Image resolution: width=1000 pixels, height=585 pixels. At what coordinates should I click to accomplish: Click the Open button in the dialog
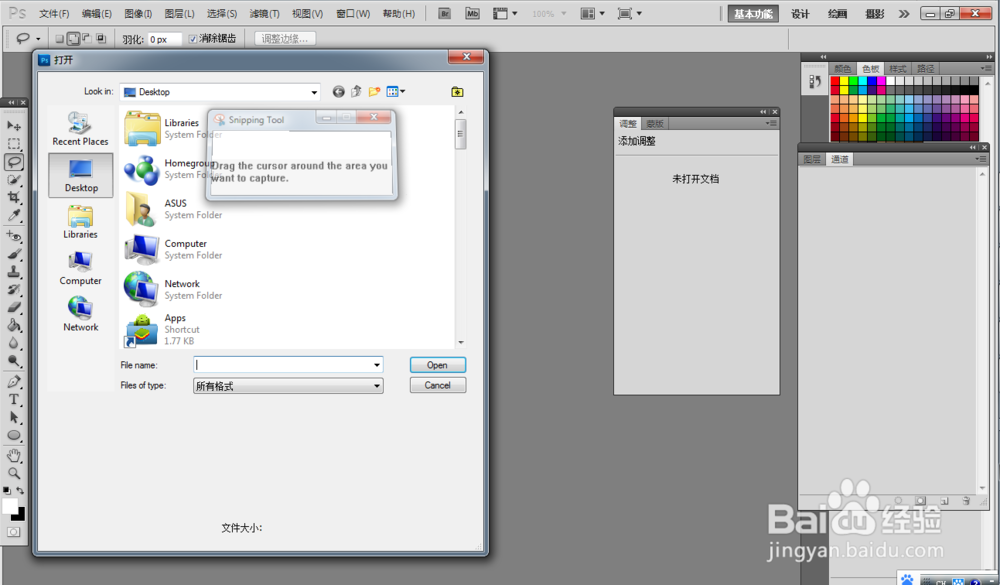point(438,365)
